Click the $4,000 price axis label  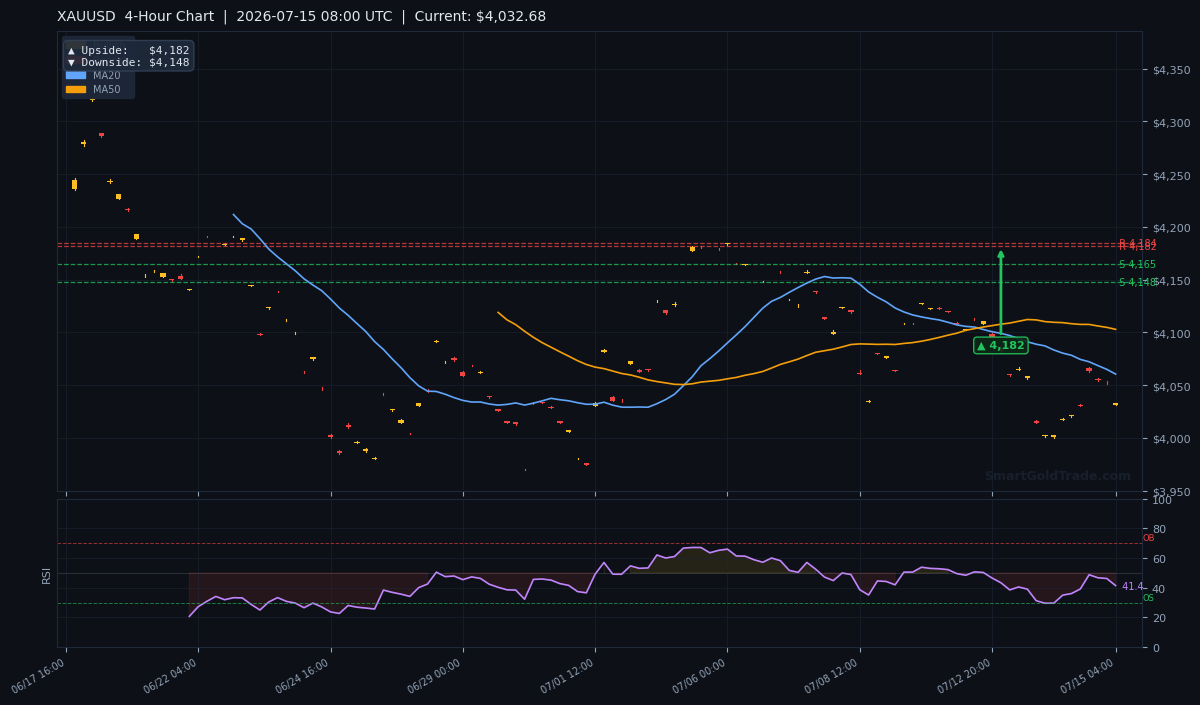tap(1171, 439)
